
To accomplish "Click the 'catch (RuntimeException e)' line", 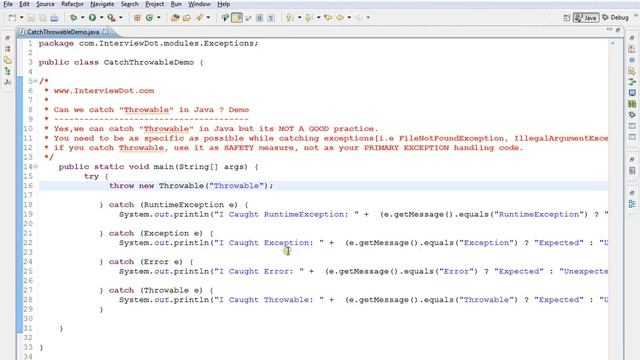I will [173, 204].
